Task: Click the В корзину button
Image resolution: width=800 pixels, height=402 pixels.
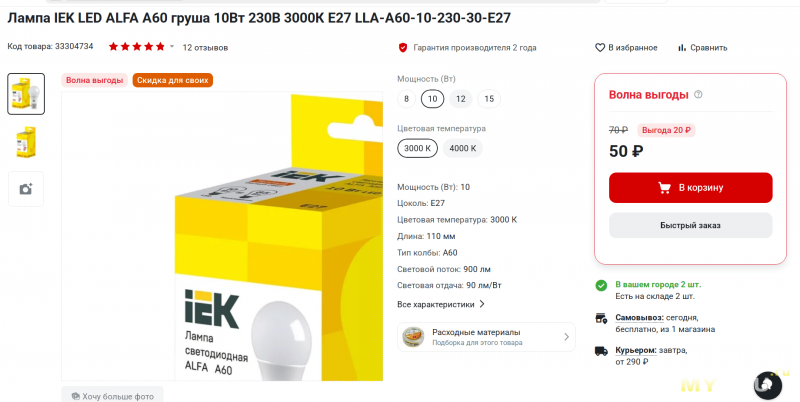Action: point(690,188)
